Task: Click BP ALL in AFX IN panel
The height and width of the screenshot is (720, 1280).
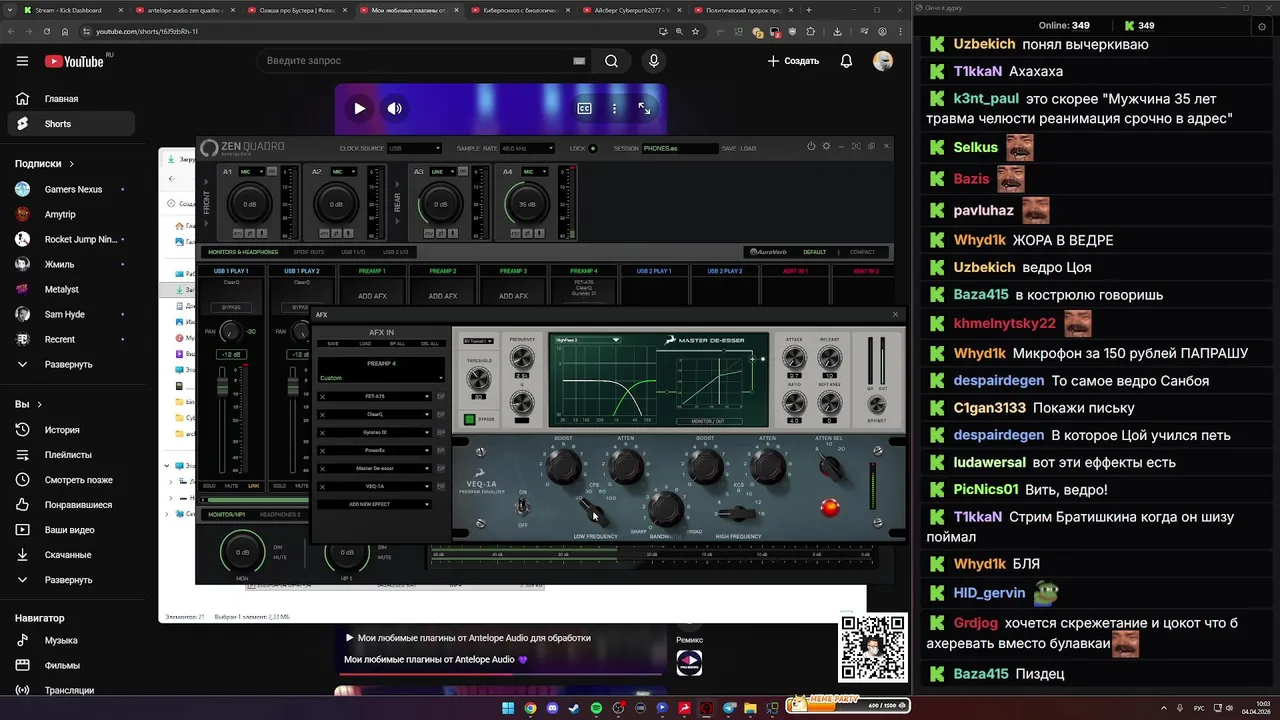Action: tap(397, 344)
